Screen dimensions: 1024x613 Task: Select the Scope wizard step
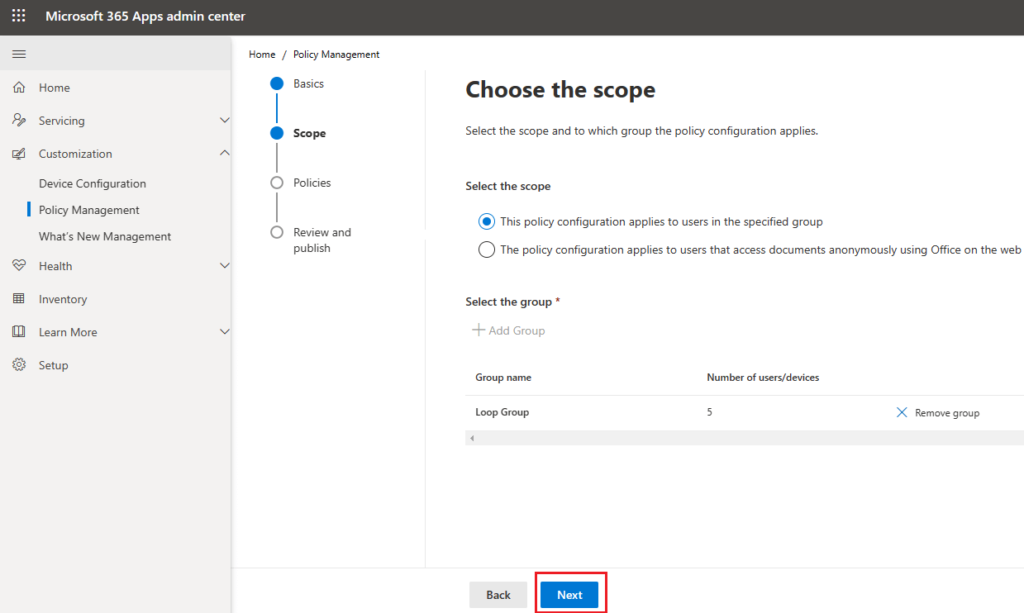(x=309, y=133)
